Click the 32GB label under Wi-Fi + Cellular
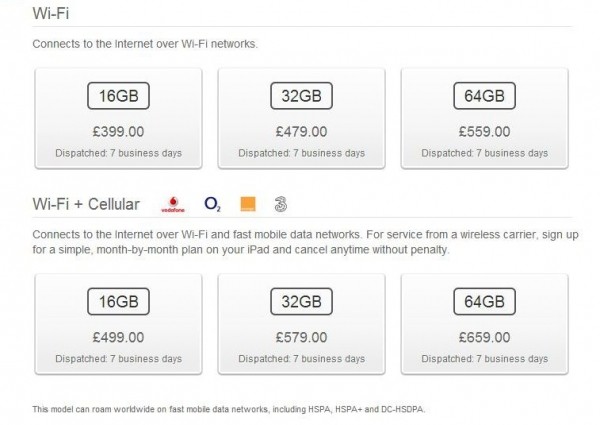Screen dimensions: 600x425 point(302,301)
